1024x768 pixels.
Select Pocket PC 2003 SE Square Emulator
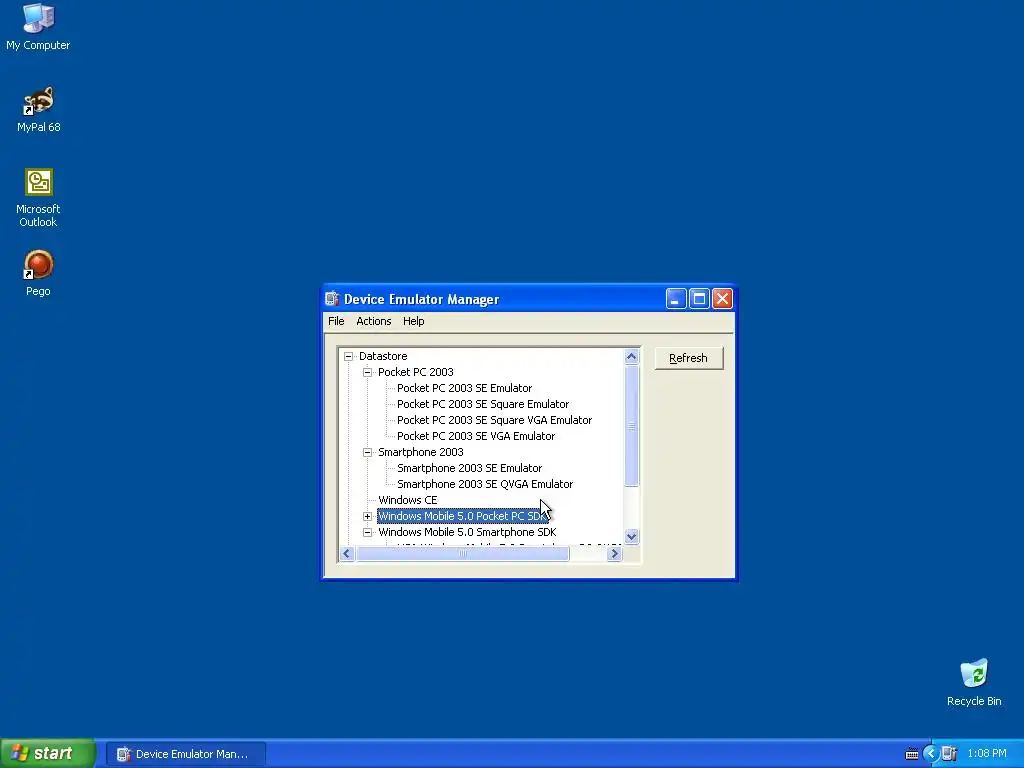click(483, 404)
